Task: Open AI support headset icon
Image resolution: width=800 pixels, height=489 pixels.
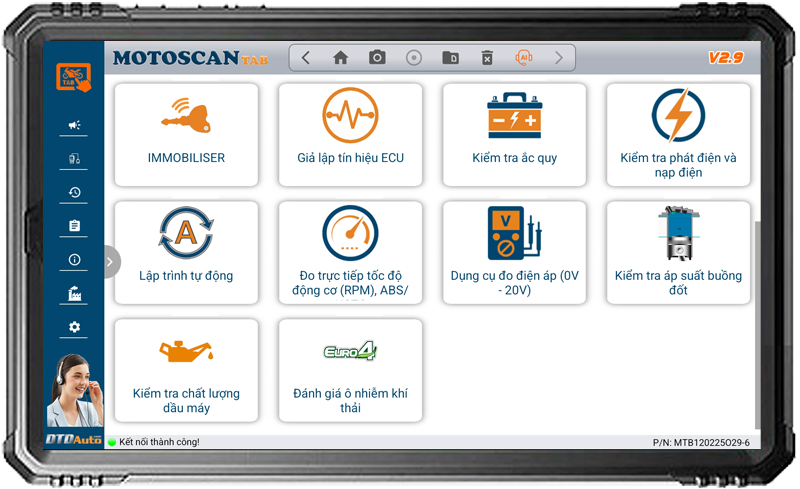Action: point(524,58)
